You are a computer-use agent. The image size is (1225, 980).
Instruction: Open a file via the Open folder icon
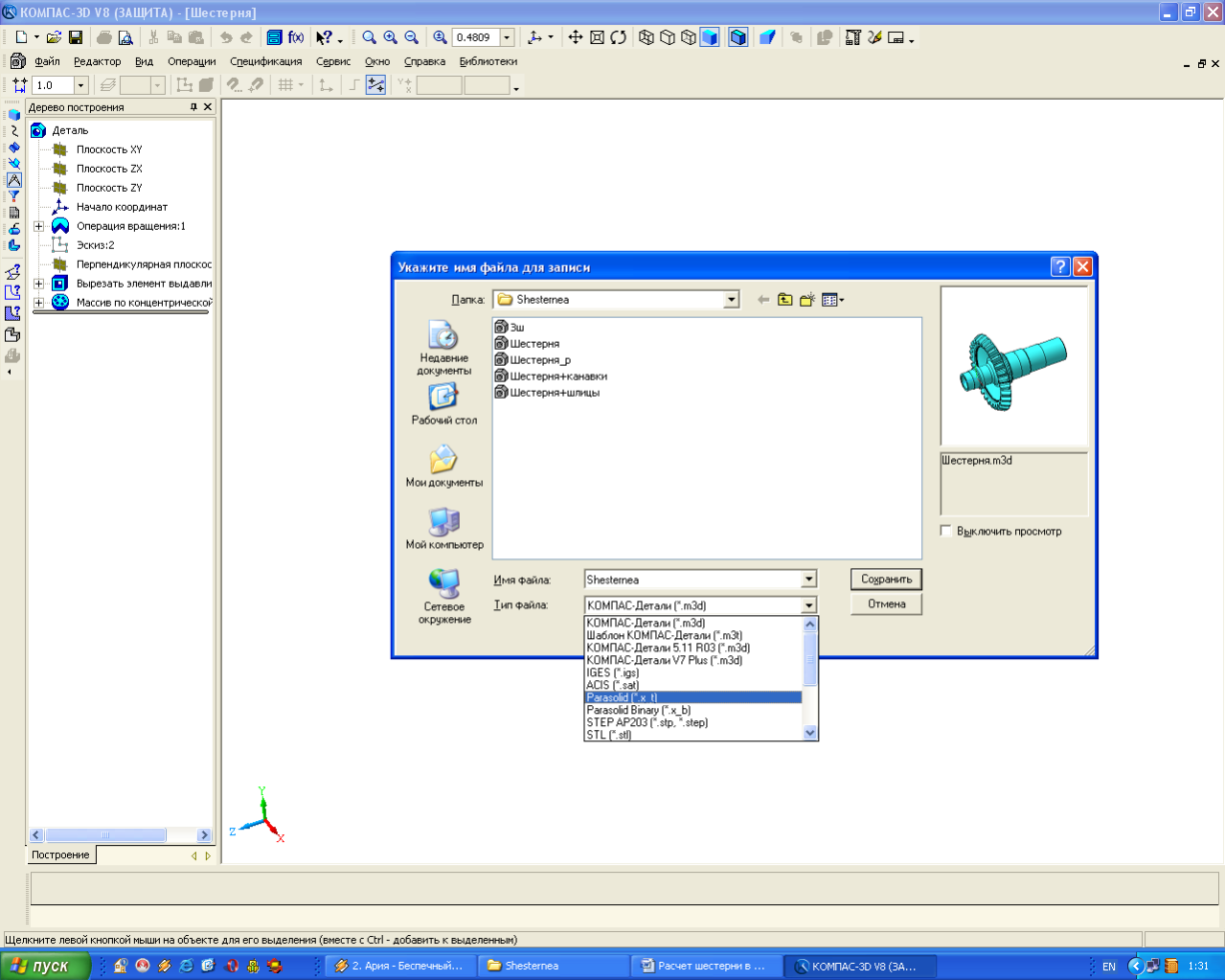click(x=54, y=37)
